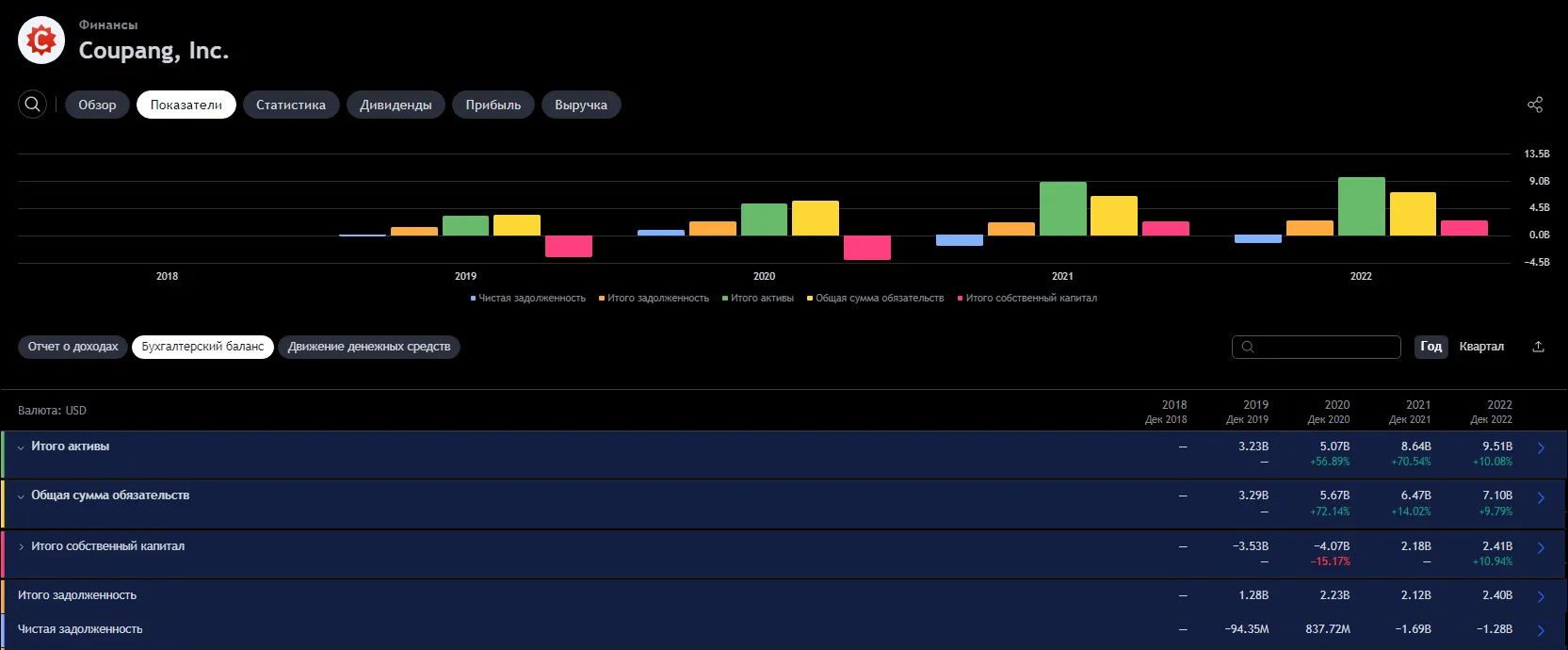Click the Coupang company logo
1568x650 pixels.
click(41, 41)
